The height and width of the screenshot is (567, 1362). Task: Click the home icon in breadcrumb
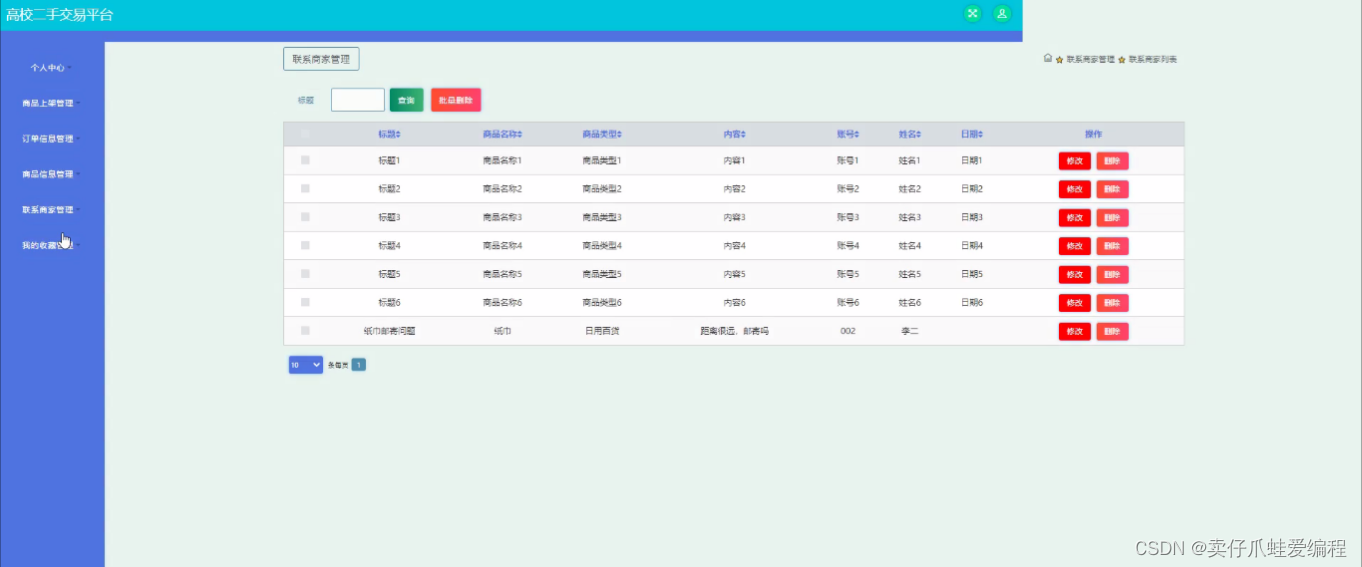pos(1047,59)
